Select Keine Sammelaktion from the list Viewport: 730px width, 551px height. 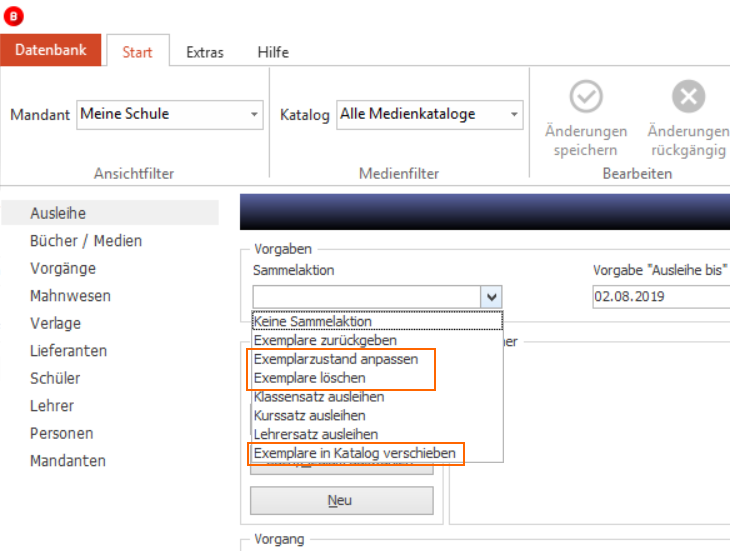pos(378,321)
